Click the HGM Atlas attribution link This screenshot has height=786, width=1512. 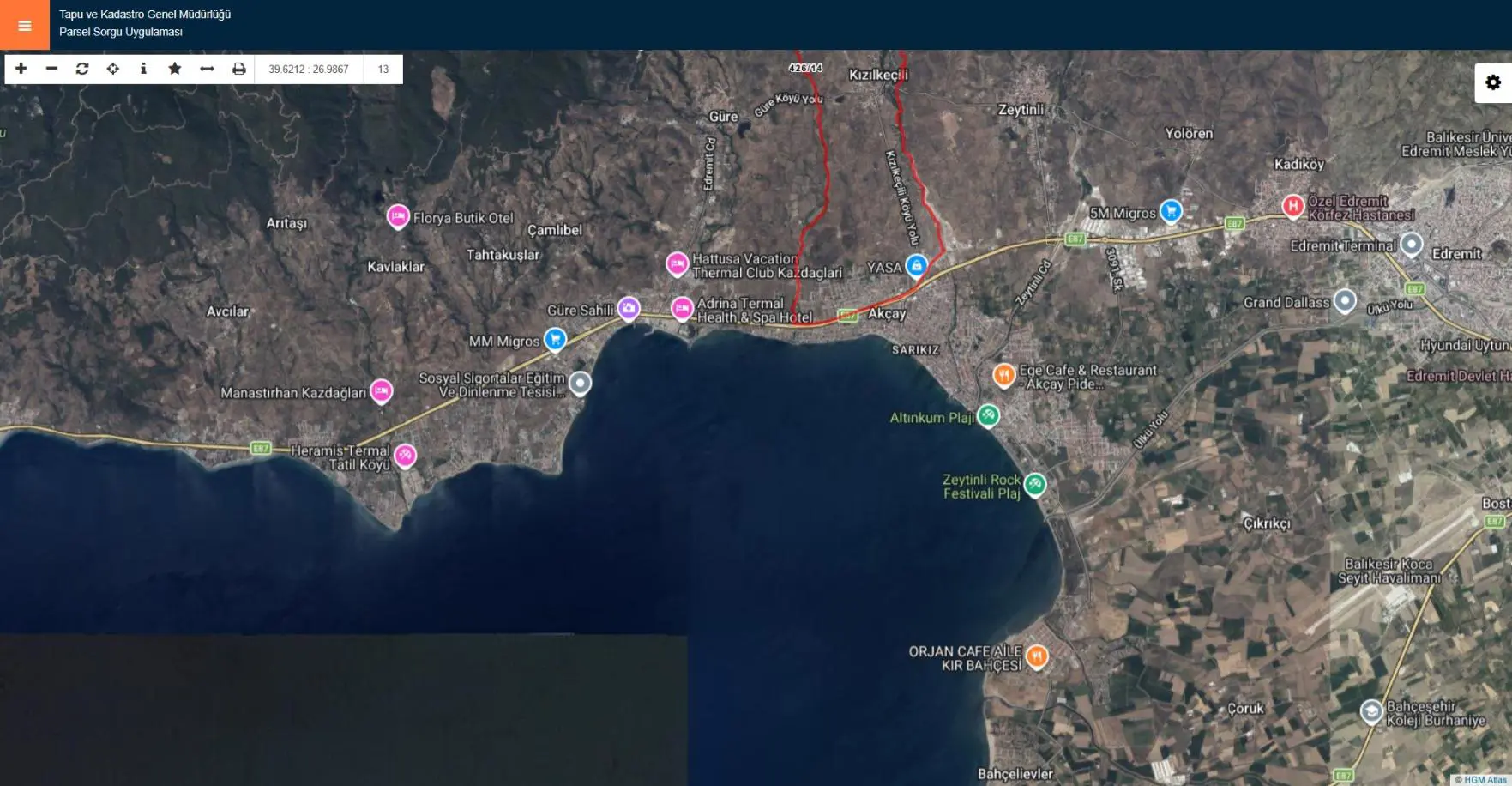1485,780
